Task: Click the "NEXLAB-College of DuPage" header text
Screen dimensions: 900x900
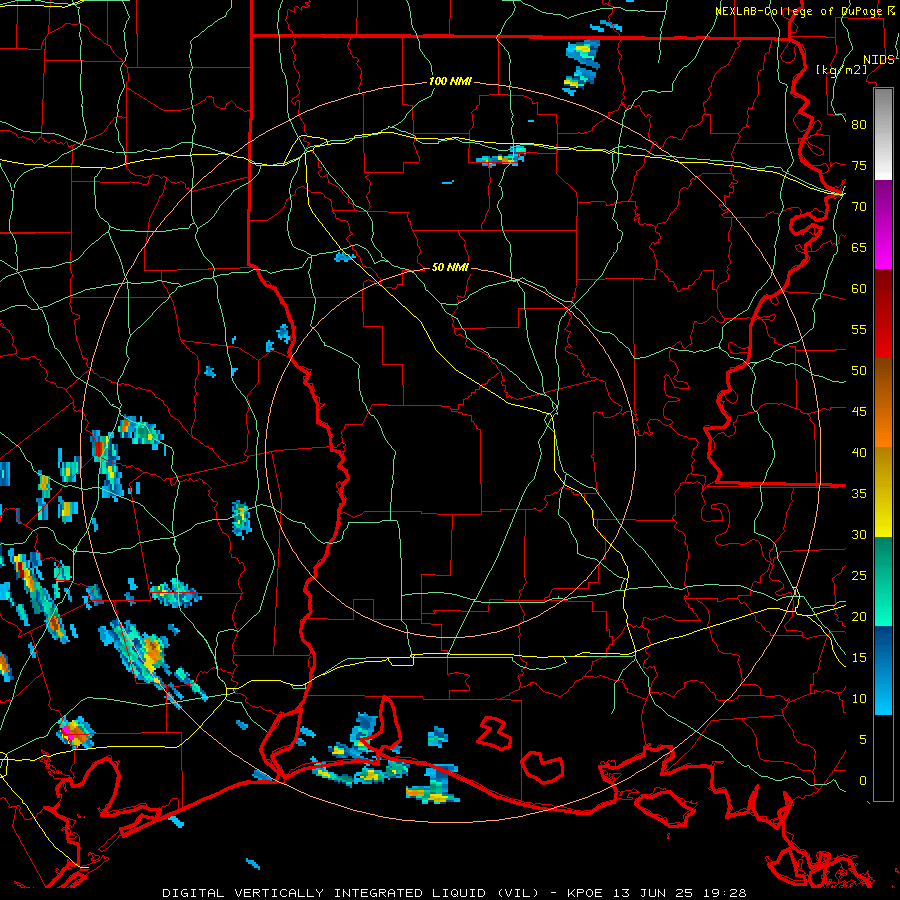Action: [x=798, y=11]
